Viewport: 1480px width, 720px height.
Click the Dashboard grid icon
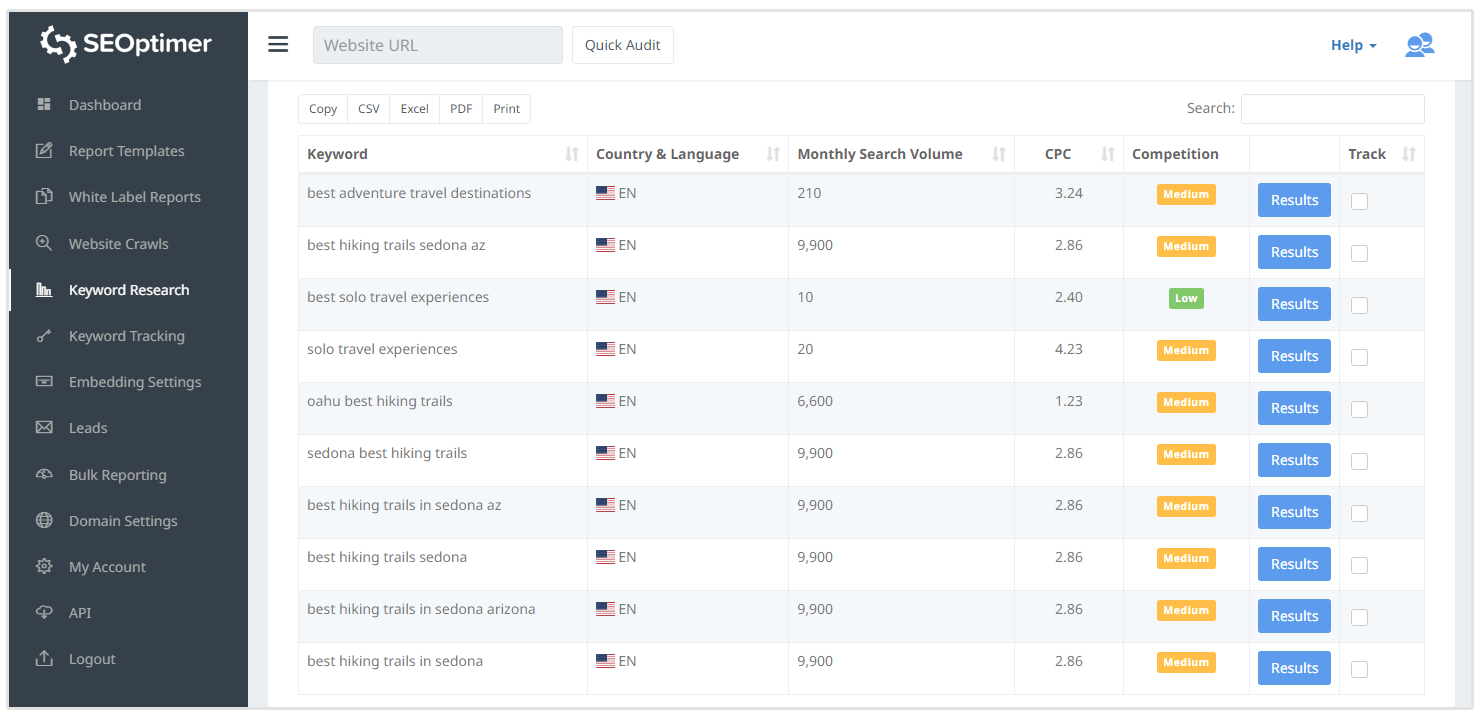(x=44, y=105)
